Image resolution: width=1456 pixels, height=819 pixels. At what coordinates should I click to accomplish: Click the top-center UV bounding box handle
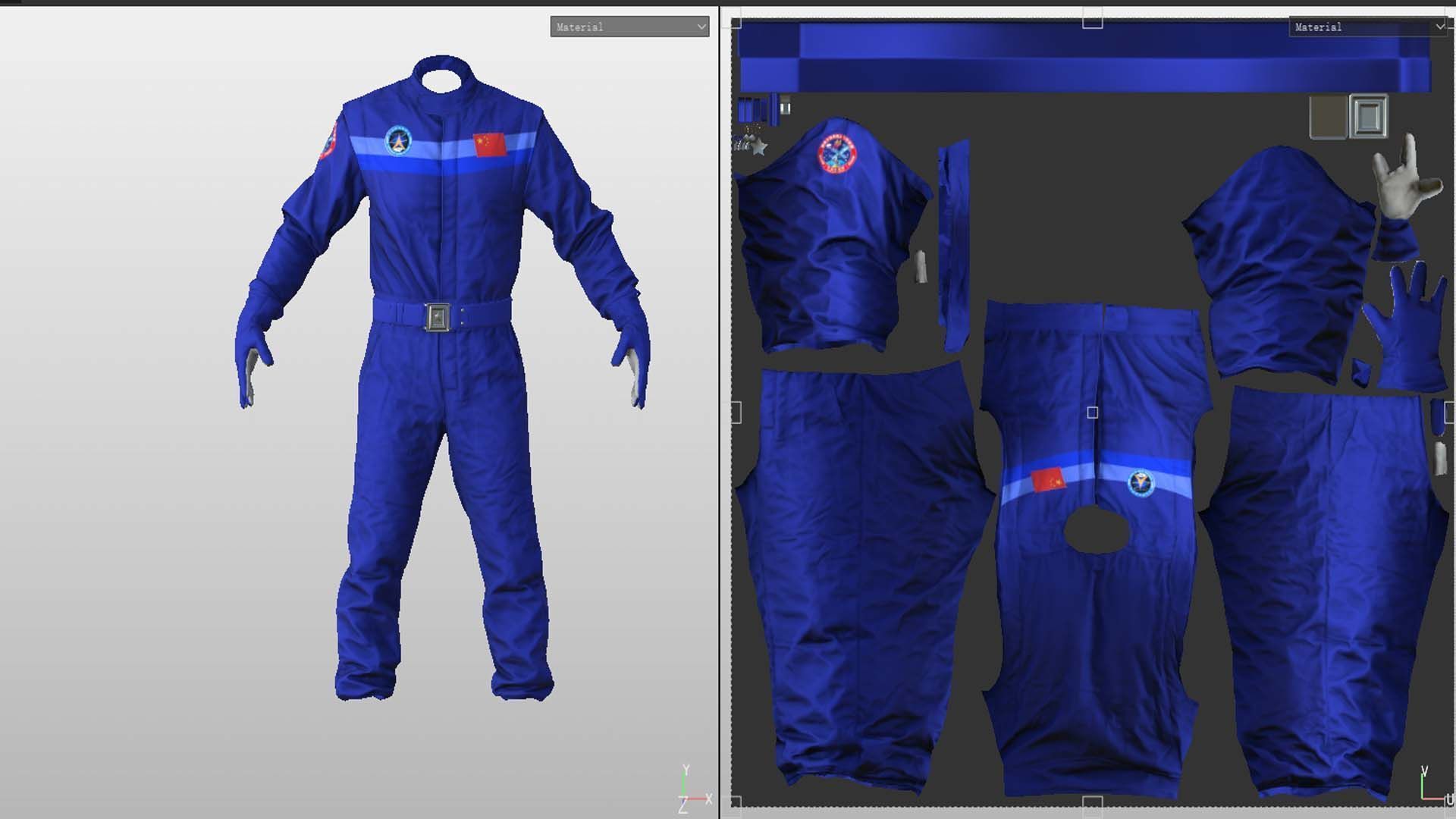coord(1092,20)
